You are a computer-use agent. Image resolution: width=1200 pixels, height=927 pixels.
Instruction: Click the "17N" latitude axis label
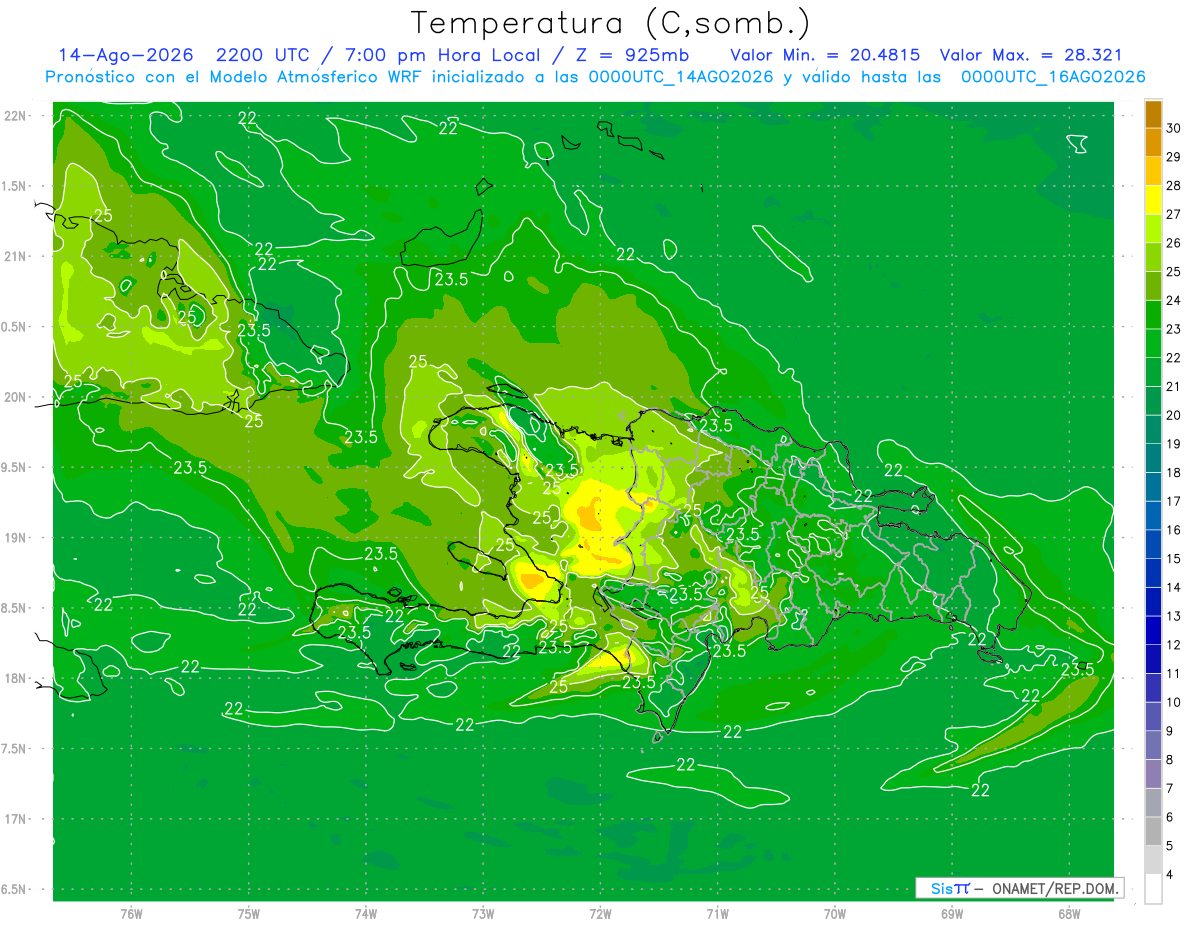coord(15,819)
